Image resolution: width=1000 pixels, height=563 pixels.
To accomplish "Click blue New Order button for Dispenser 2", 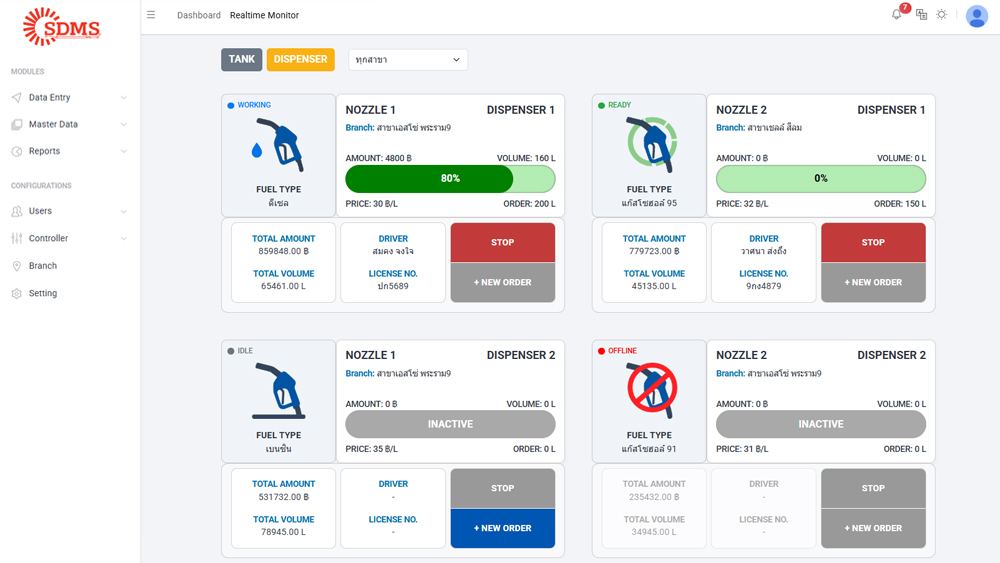I will [502, 528].
